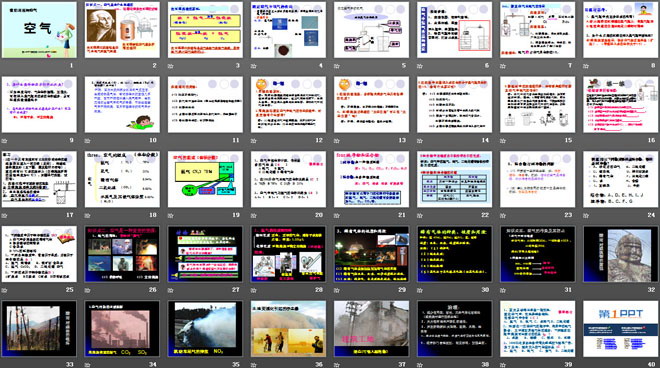Select slide 10 with the lying boy cartoon
Image resolution: width=660 pixels, height=368 pixels.
(122, 104)
